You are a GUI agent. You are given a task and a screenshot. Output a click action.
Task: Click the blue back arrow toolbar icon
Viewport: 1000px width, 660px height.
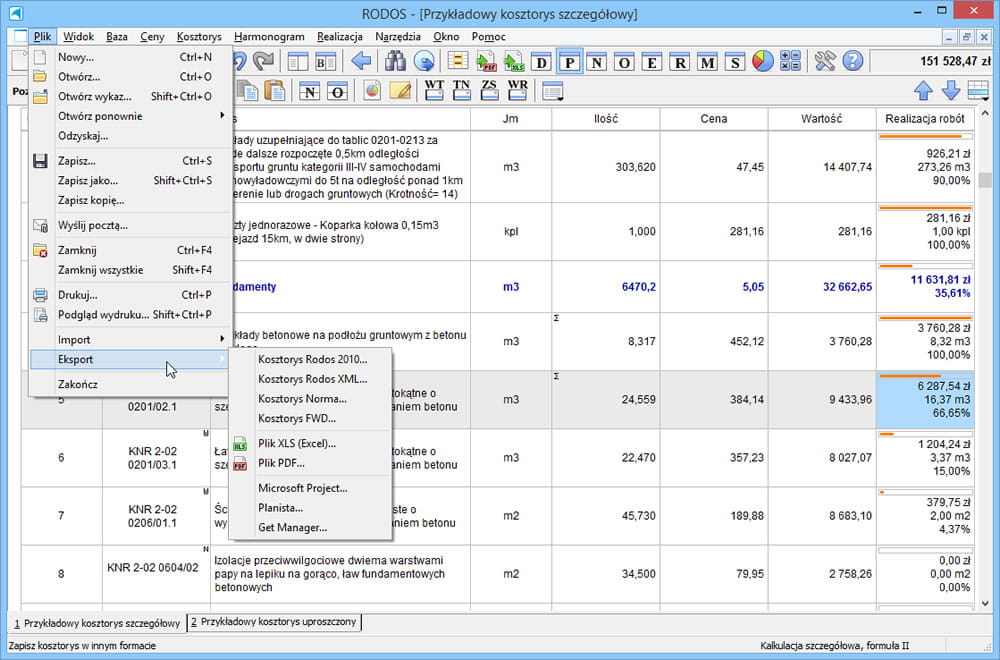361,62
